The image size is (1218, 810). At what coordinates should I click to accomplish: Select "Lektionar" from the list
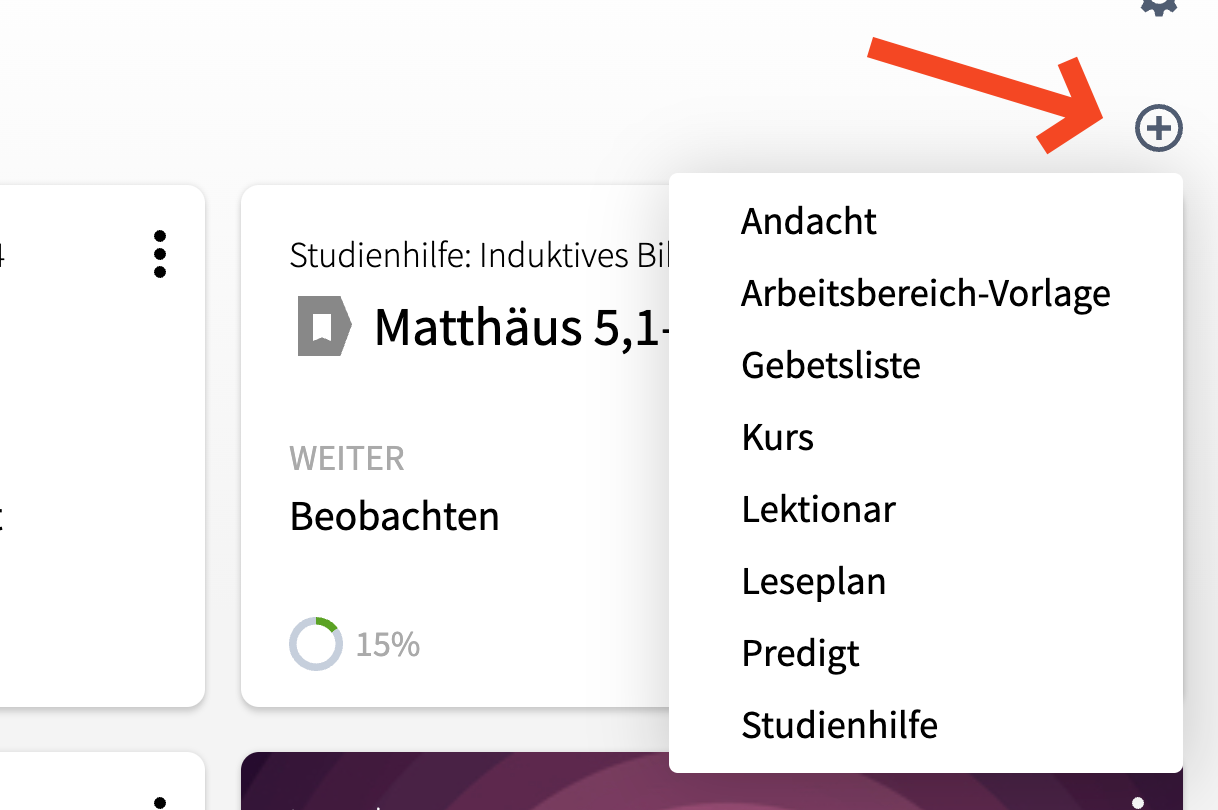(818, 509)
